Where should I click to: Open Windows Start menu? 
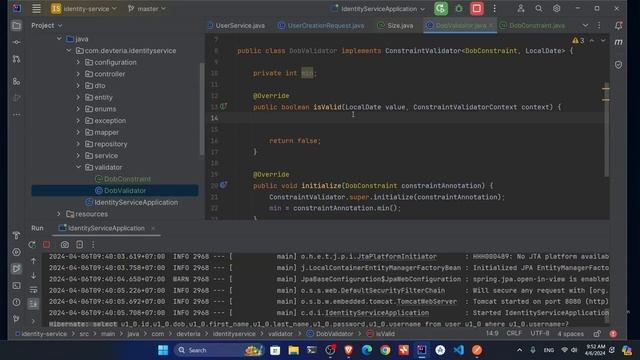163,350
